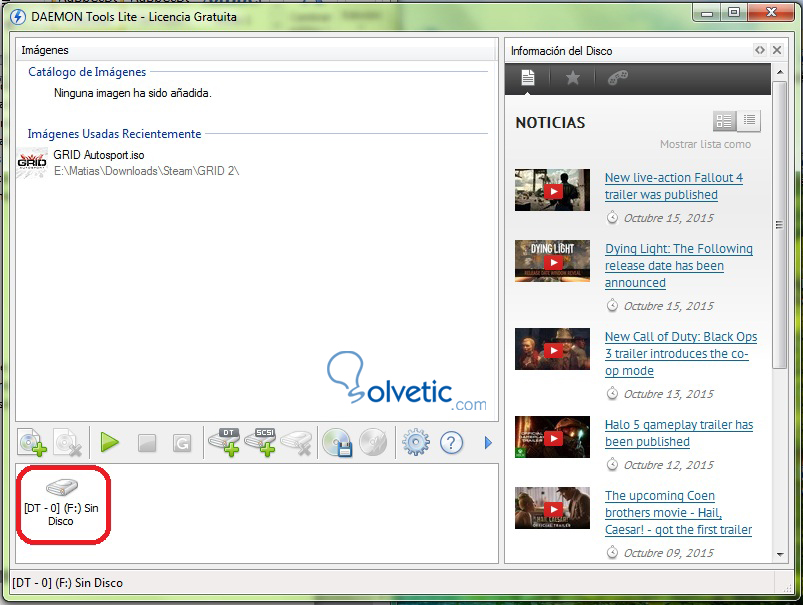Click the news scrollbar down arrow
Viewport: 803px width, 605px height.
780,554
